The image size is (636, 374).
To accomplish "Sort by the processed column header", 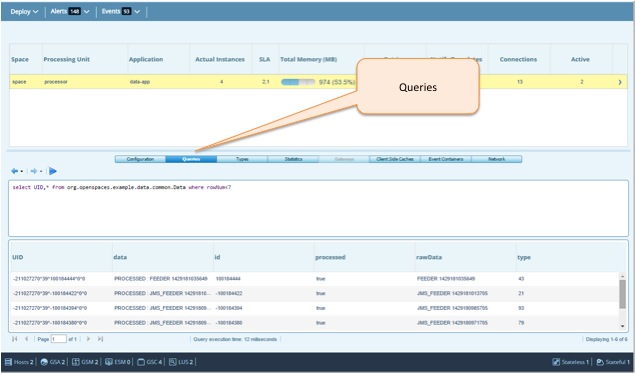I will point(365,257).
